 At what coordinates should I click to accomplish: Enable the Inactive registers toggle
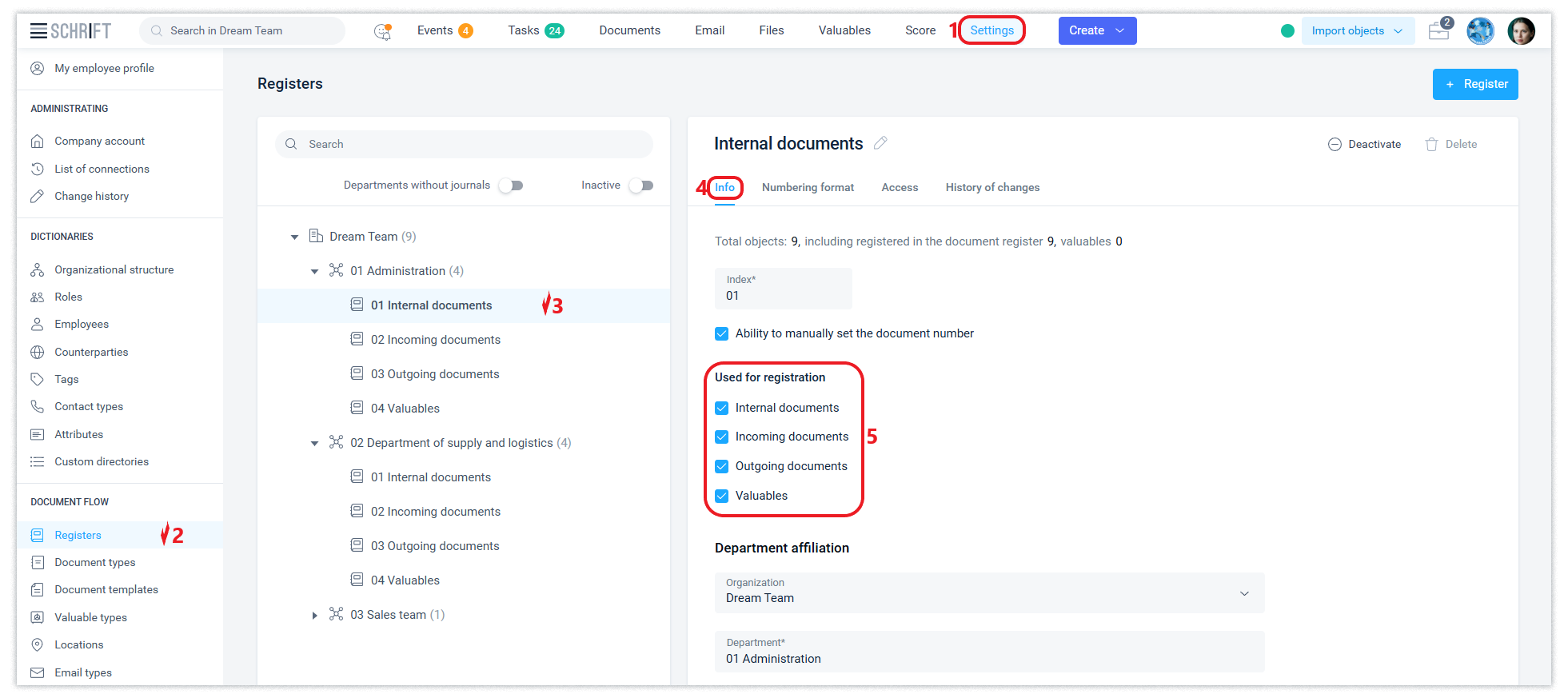(641, 185)
